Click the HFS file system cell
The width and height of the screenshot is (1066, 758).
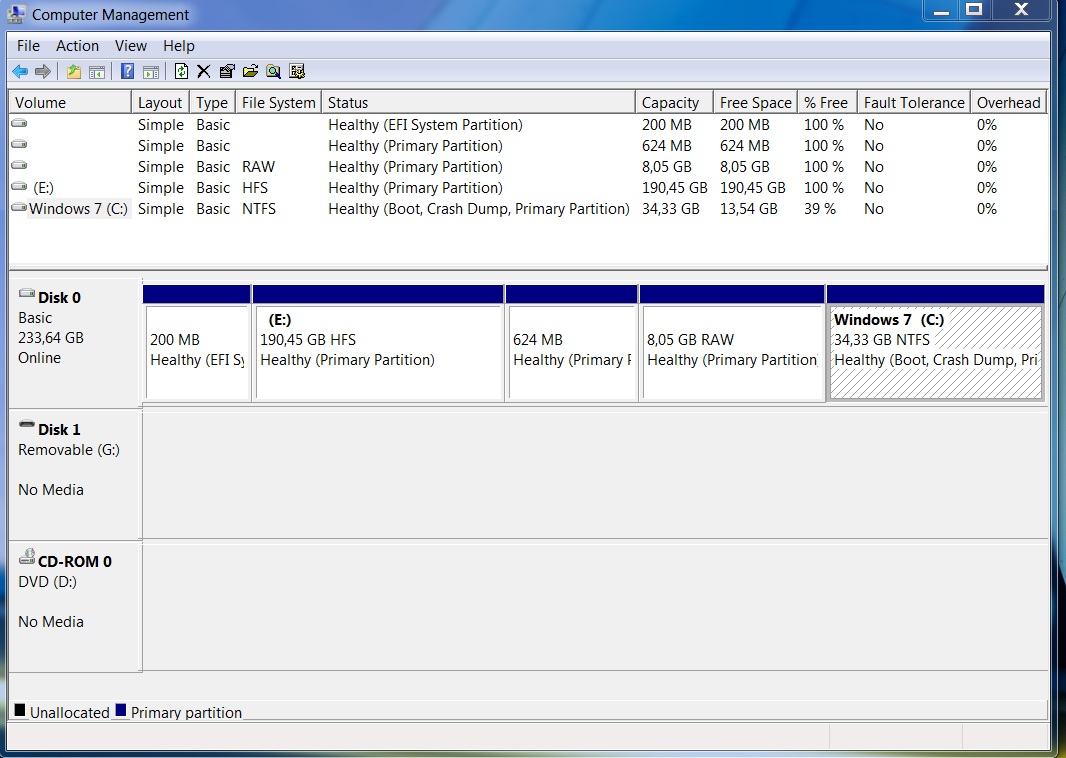(x=255, y=188)
